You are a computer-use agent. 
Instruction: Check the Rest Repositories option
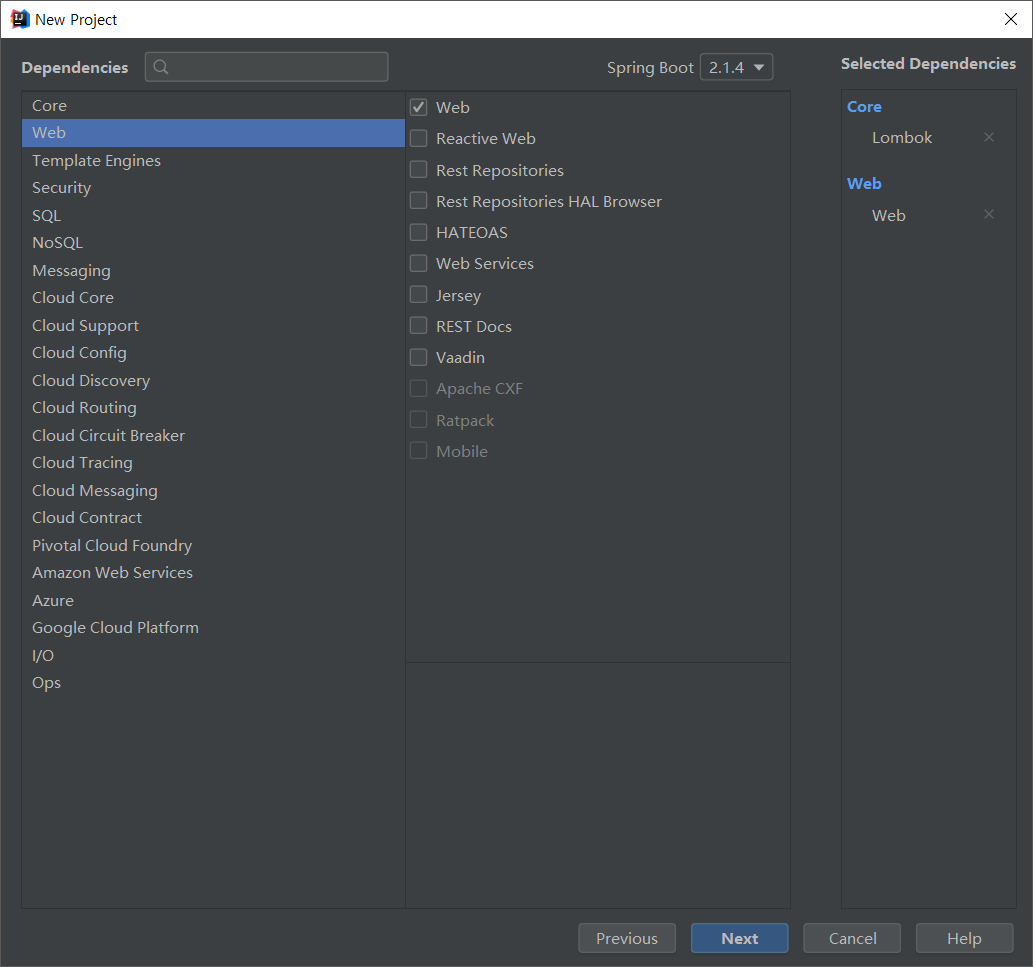click(x=418, y=169)
